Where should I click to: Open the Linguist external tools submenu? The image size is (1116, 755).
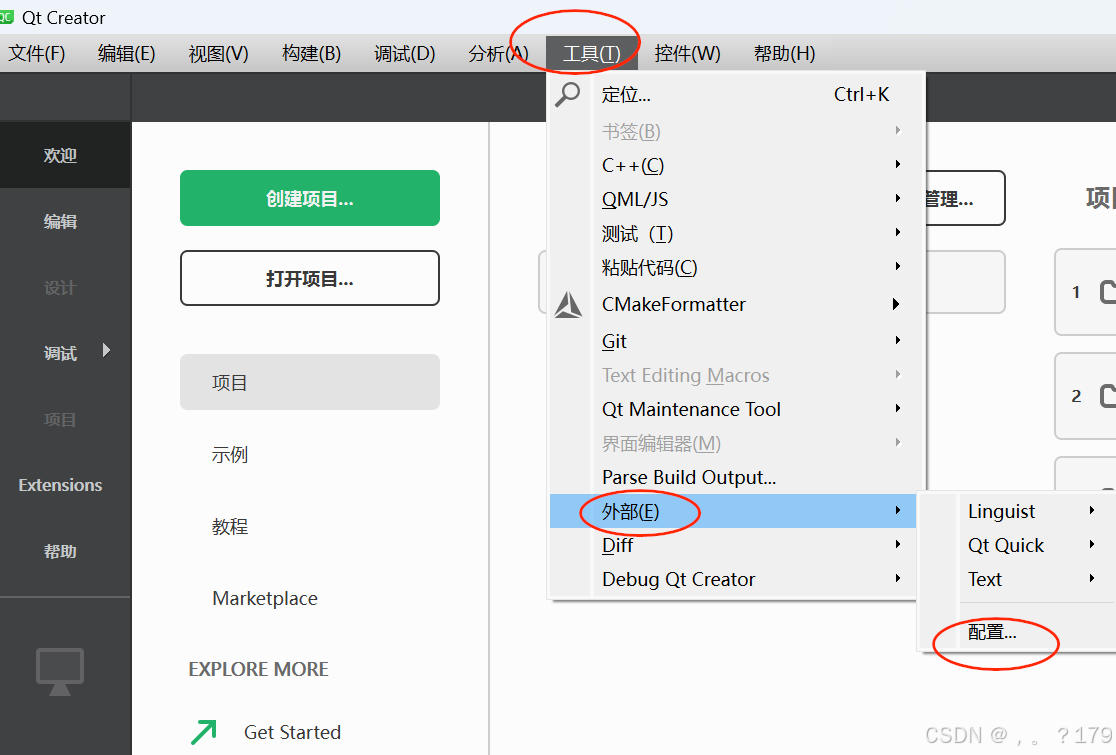[x=1018, y=511]
